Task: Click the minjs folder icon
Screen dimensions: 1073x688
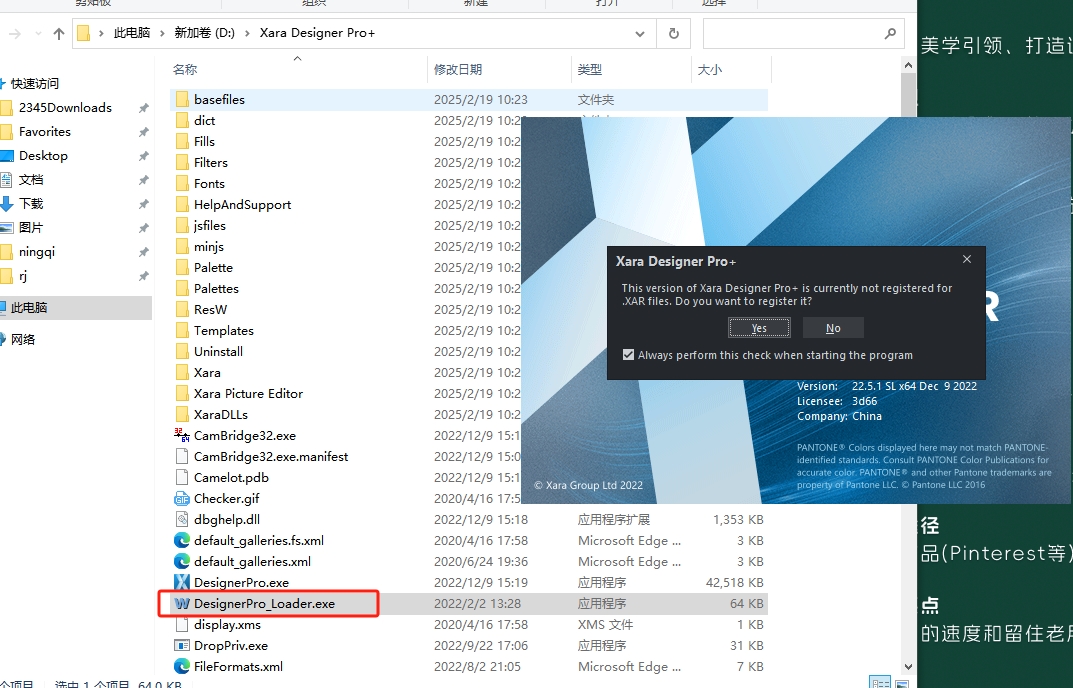Action: pyautogui.click(x=182, y=246)
